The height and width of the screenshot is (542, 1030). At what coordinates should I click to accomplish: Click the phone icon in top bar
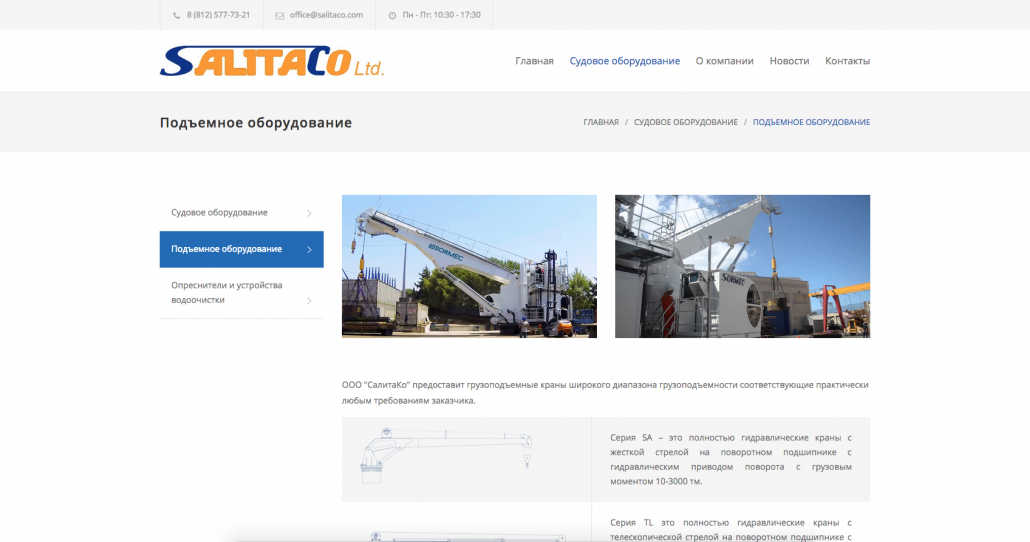click(x=176, y=15)
